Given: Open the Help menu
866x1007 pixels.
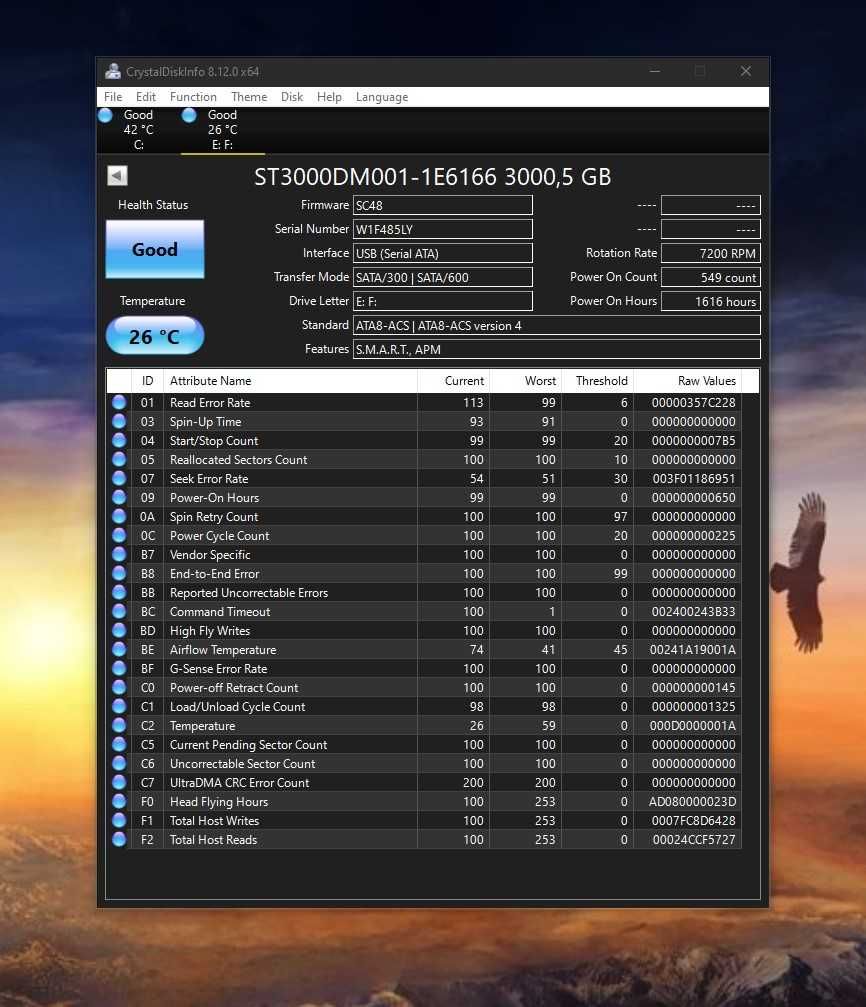Looking at the screenshot, I should click(329, 97).
